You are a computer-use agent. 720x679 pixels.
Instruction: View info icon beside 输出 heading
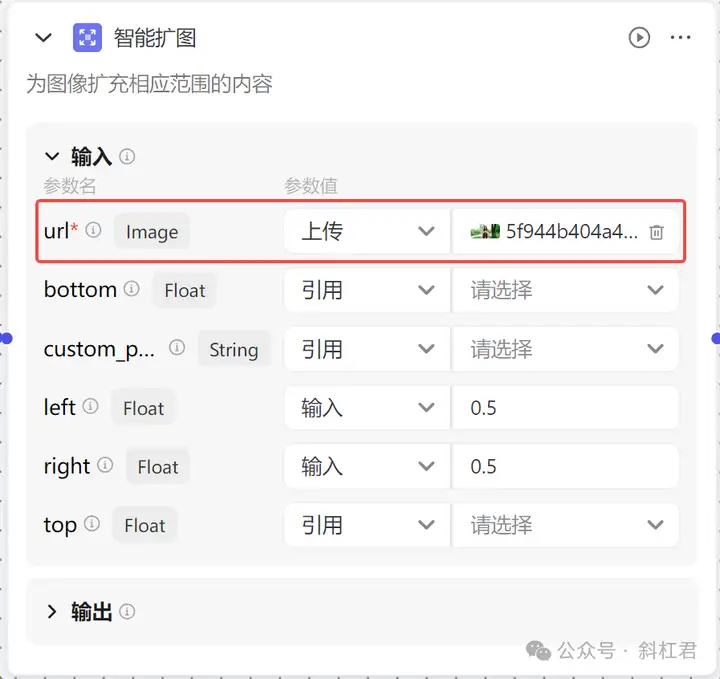pos(127,612)
